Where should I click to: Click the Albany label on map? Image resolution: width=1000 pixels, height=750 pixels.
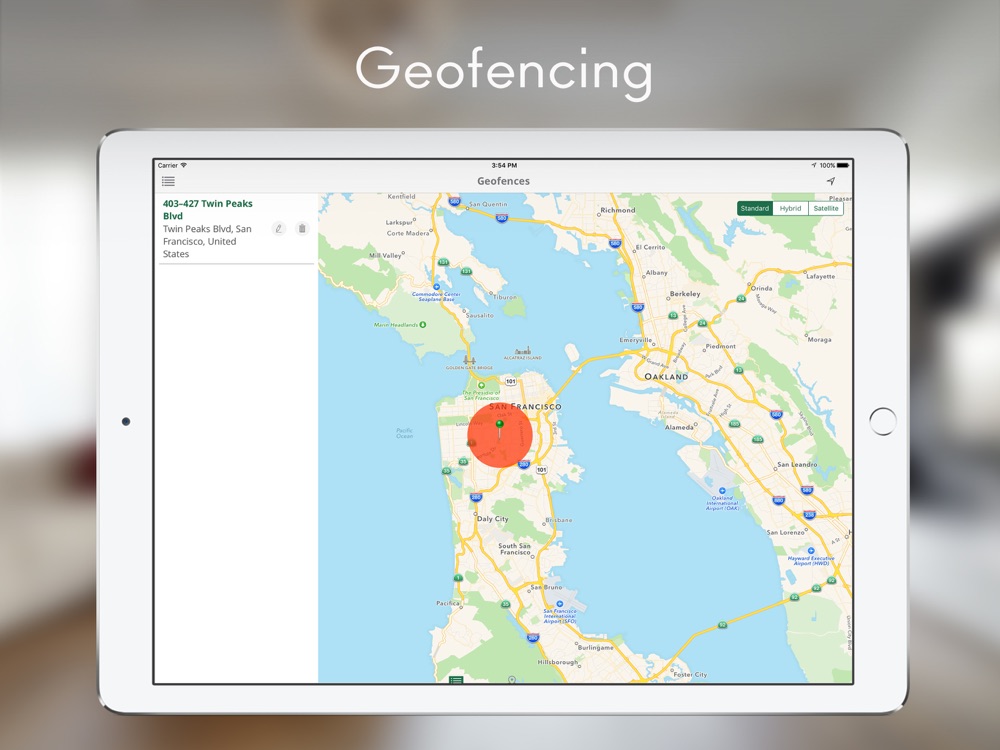(x=657, y=272)
